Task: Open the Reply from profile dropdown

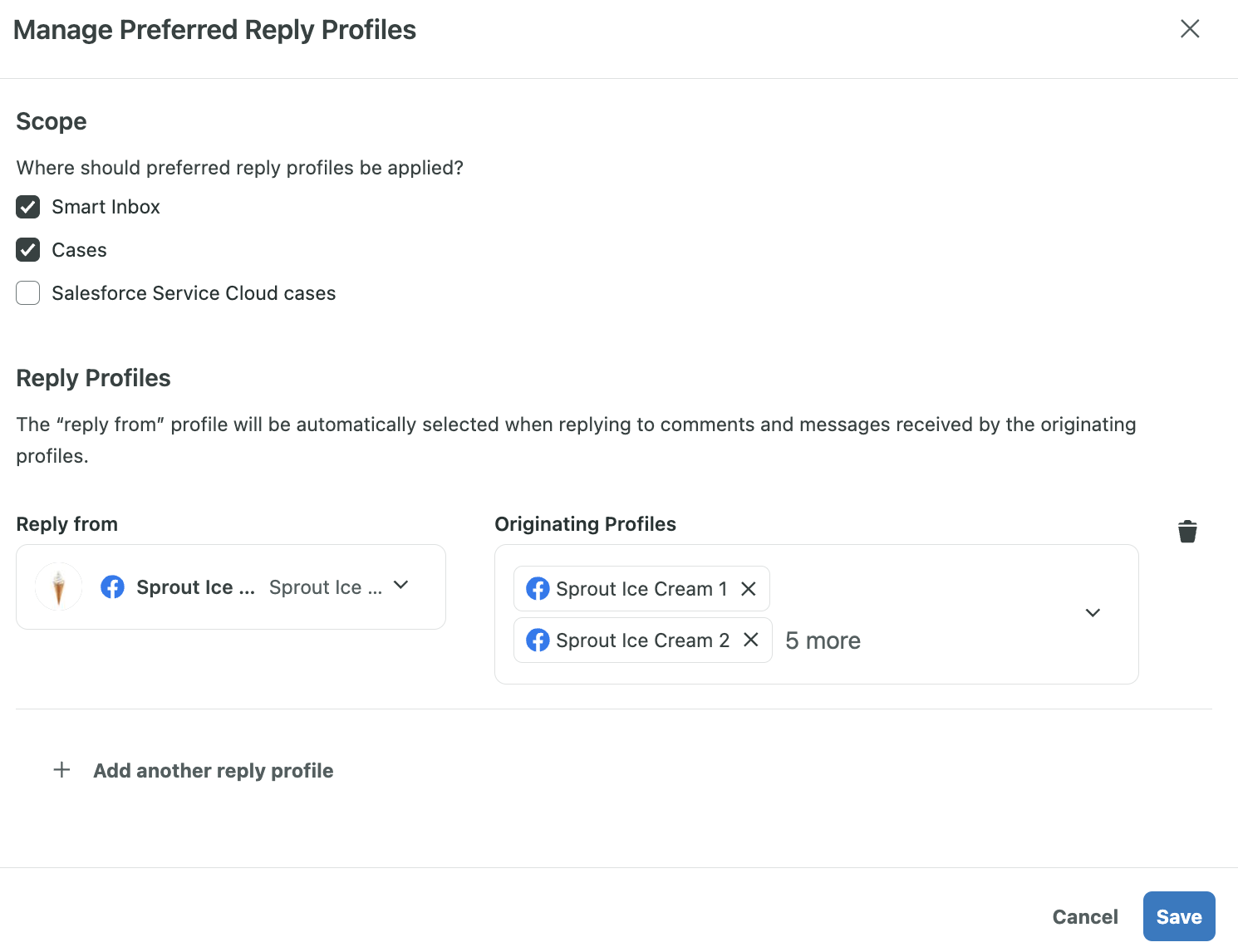Action: click(x=231, y=587)
